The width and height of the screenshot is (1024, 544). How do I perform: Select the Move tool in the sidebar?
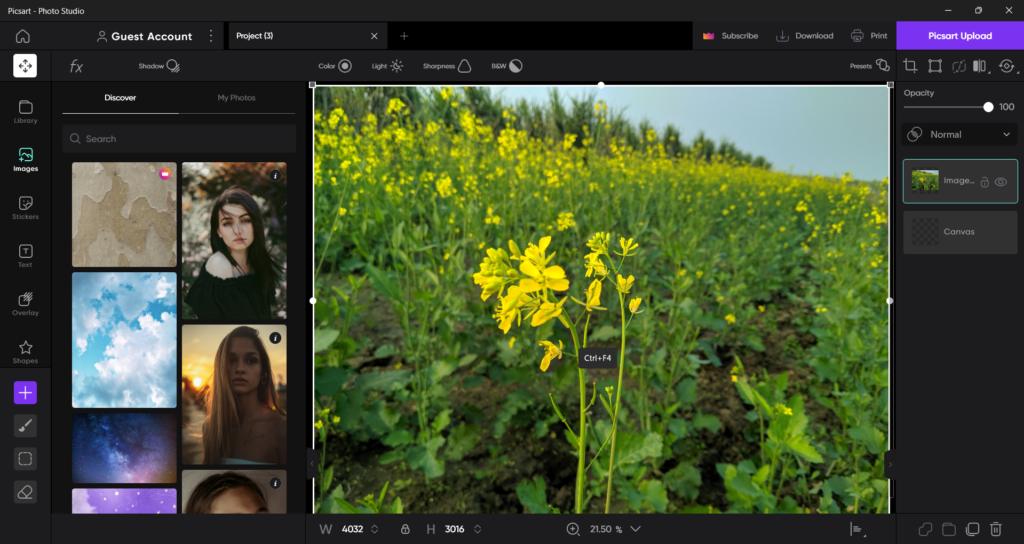point(25,66)
